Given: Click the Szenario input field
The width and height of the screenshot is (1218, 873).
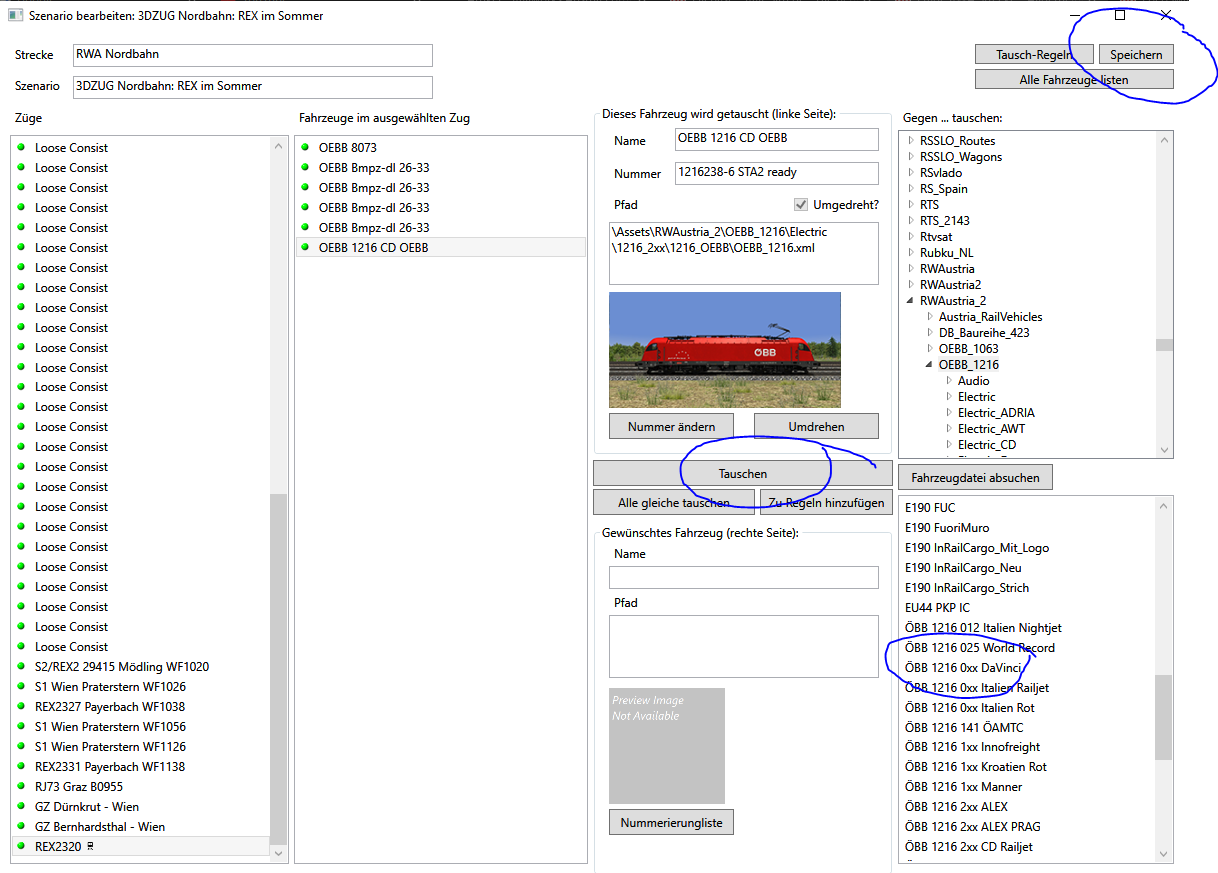Looking at the screenshot, I should point(252,87).
